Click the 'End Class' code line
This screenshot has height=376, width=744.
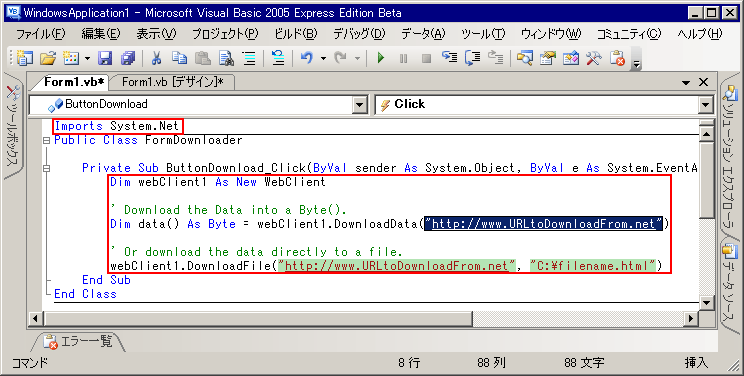tap(85, 294)
